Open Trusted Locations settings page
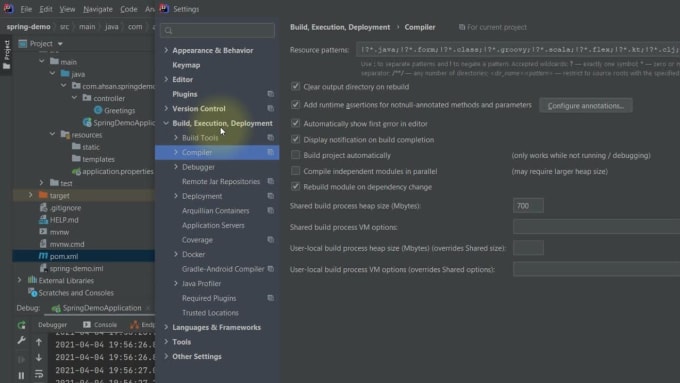Screen dimensions: 680x383 210,313
